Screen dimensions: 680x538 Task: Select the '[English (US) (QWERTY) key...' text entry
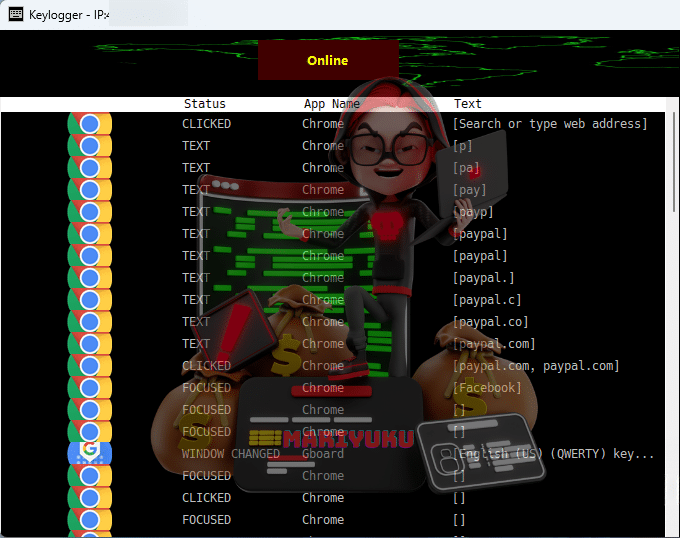[554, 454]
